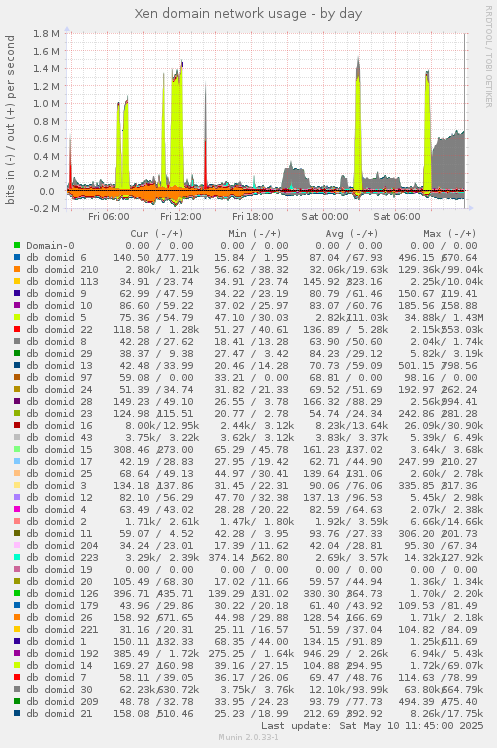497x748 pixels.
Task: Click the Munin 2.0.33-1 version text
Action: pyautogui.click(x=248, y=737)
